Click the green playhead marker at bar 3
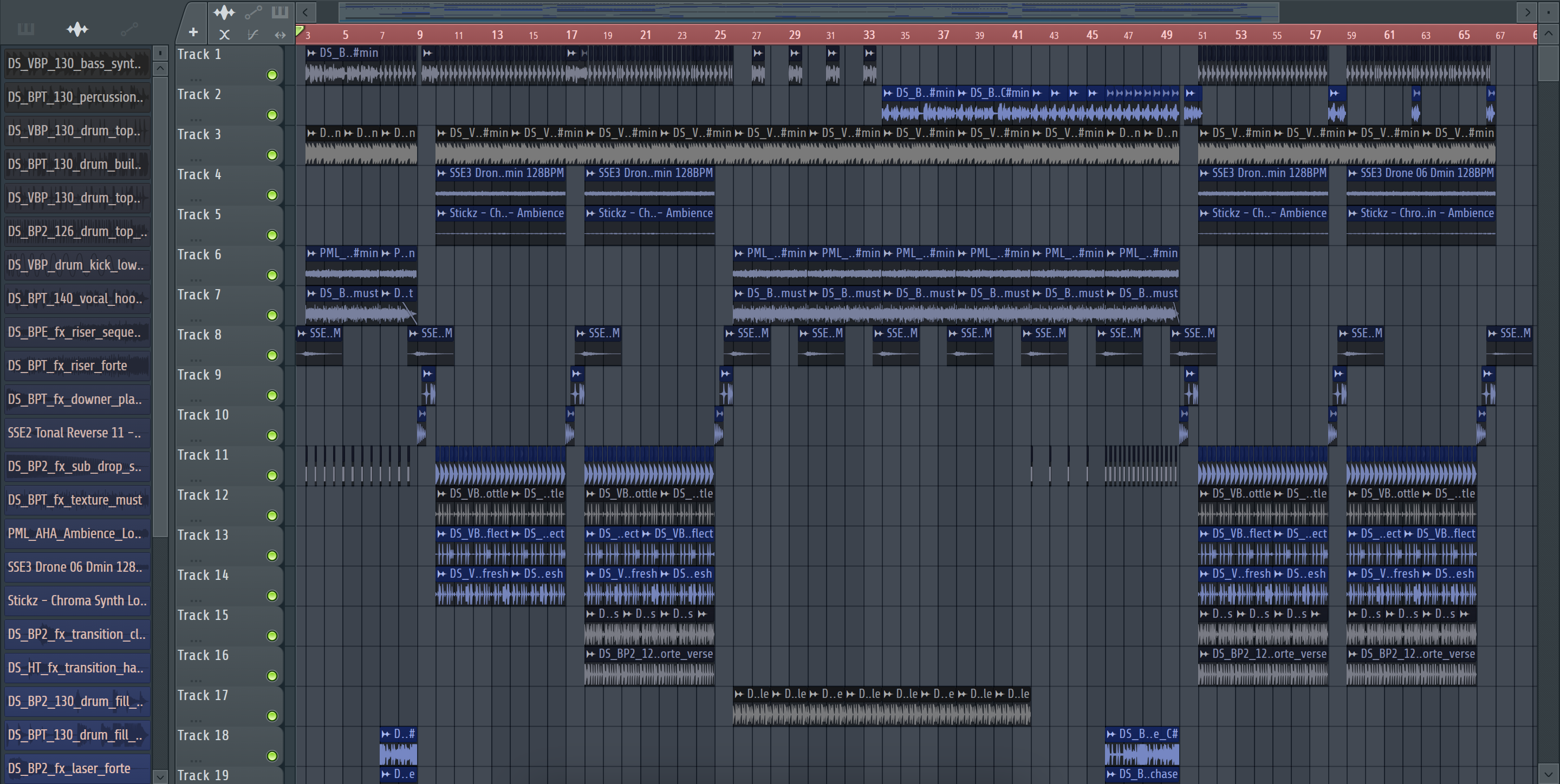The width and height of the screenshot is (1560, 784). (299, 30)
